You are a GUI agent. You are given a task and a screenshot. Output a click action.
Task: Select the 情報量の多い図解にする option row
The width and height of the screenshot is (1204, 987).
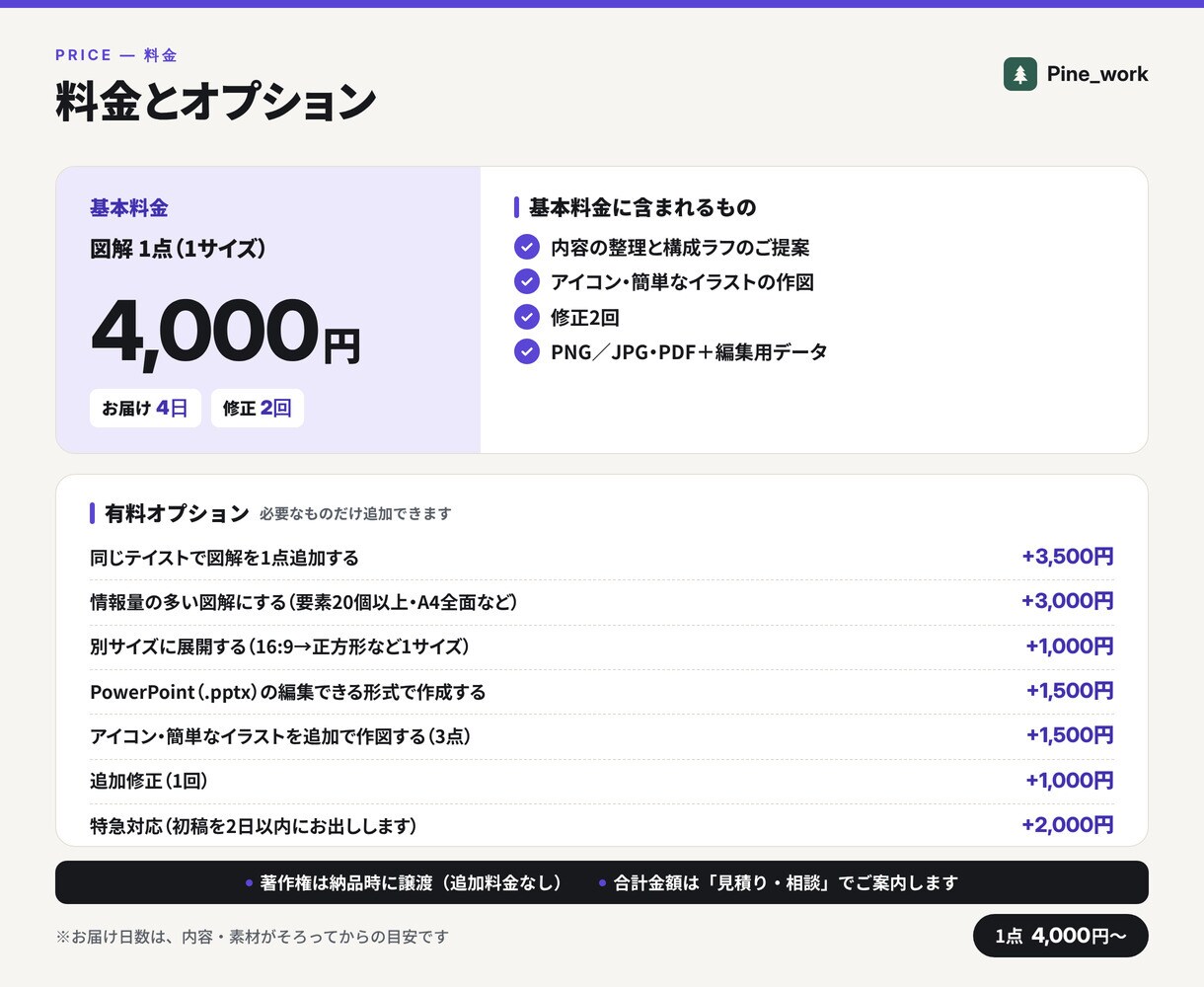[x=602, y=602]
